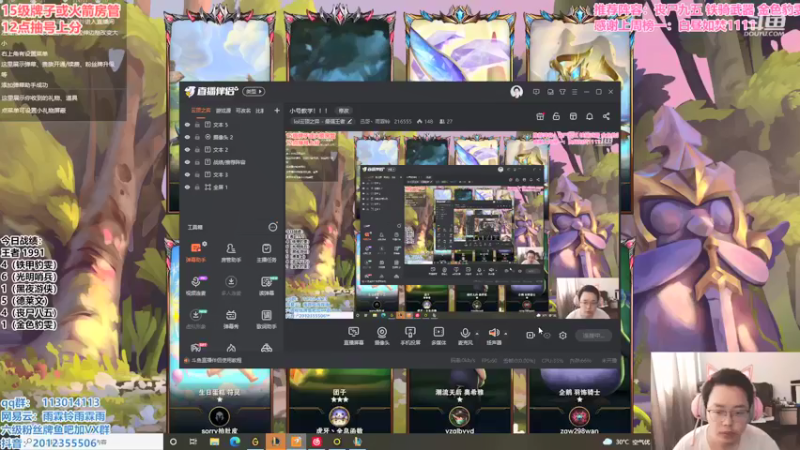Click the FPS:60 readout in the status bar
The height and width of the screenshot is (450, 800).
[489, 360]
